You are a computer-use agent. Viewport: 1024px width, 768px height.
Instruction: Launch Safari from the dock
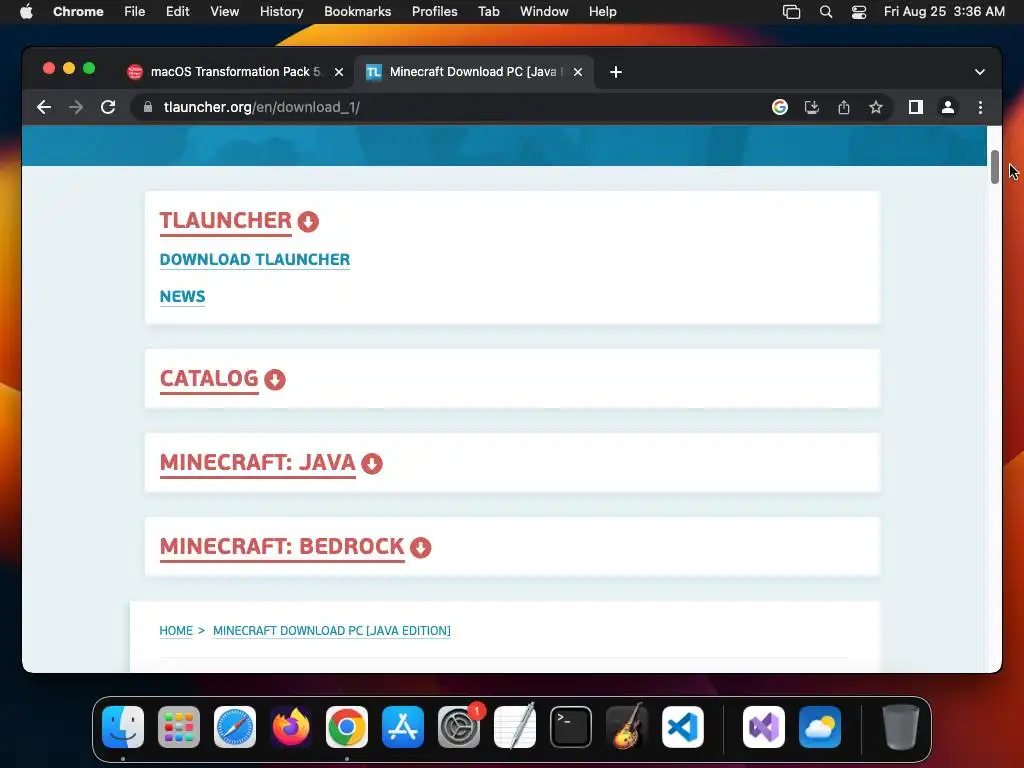[x=235, y=727]
